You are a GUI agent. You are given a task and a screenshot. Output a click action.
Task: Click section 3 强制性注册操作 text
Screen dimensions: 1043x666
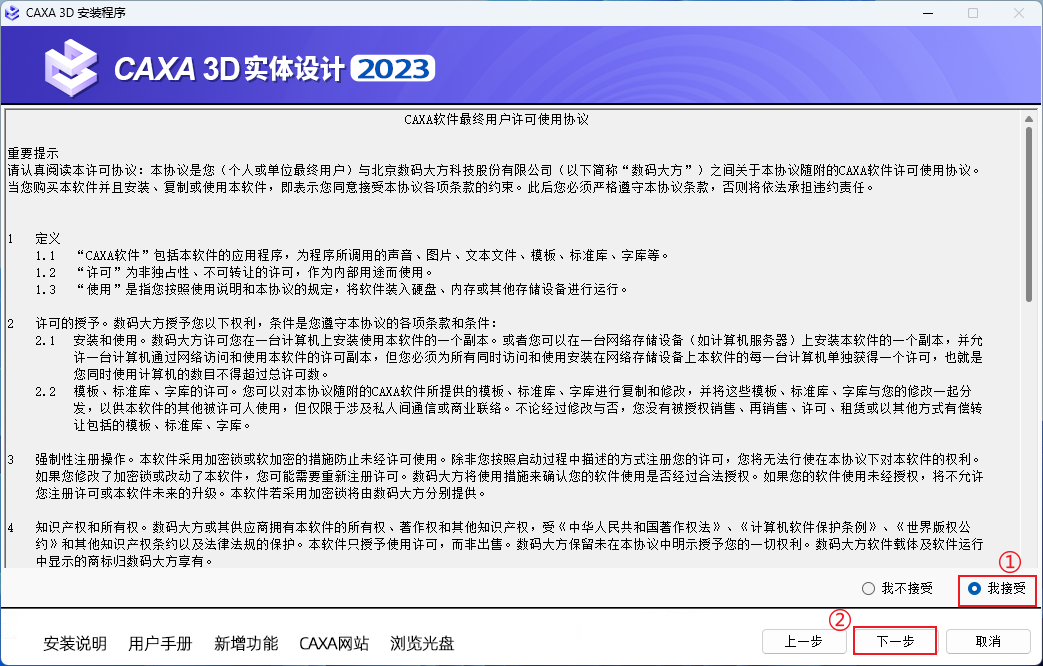pos(496,476)
